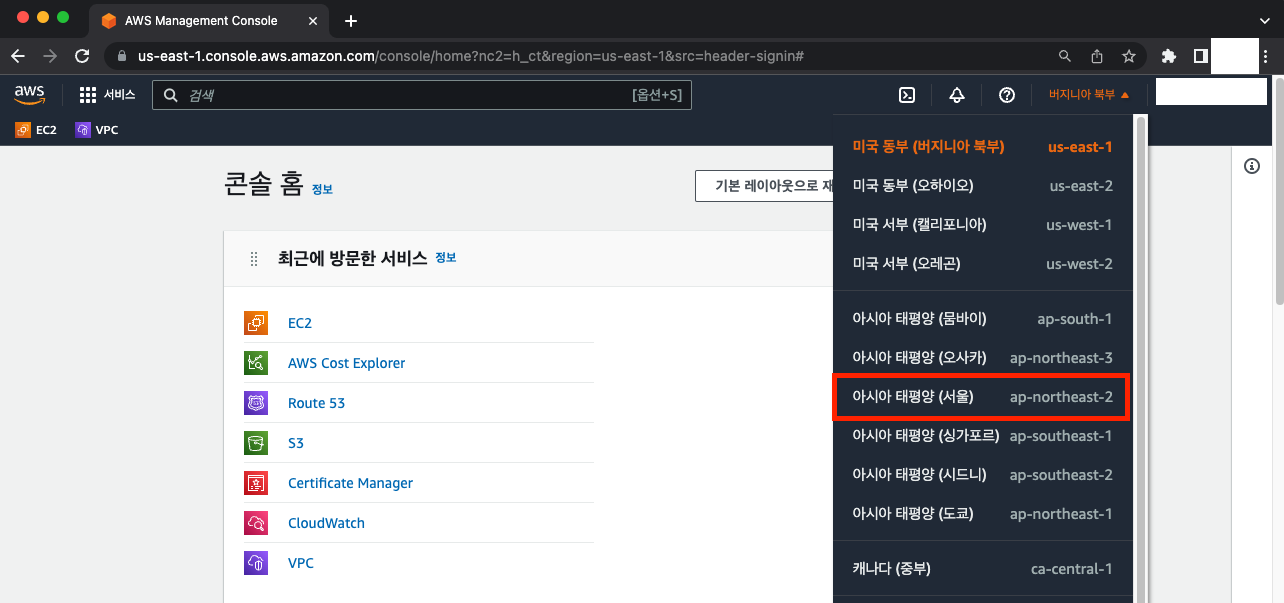Open the AWS Cost Explorer link
This screenshot has height=603, width=1284.
347,363
